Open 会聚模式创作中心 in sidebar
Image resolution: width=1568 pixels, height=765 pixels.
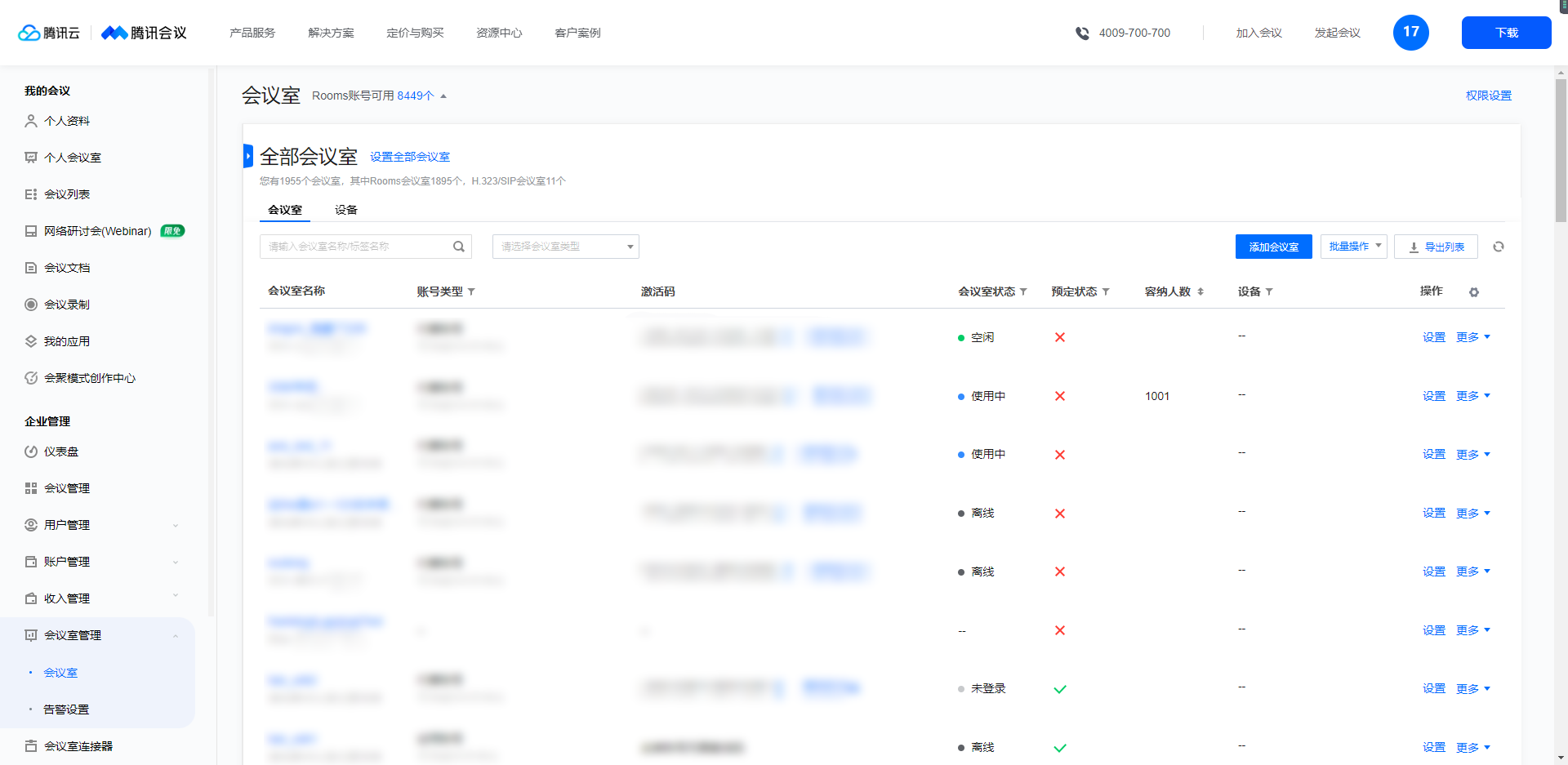90,378
